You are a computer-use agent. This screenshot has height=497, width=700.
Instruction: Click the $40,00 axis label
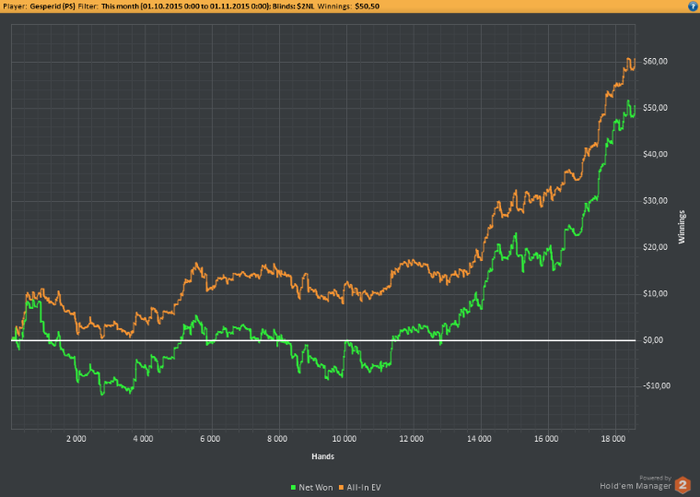[x=655, y=154]
